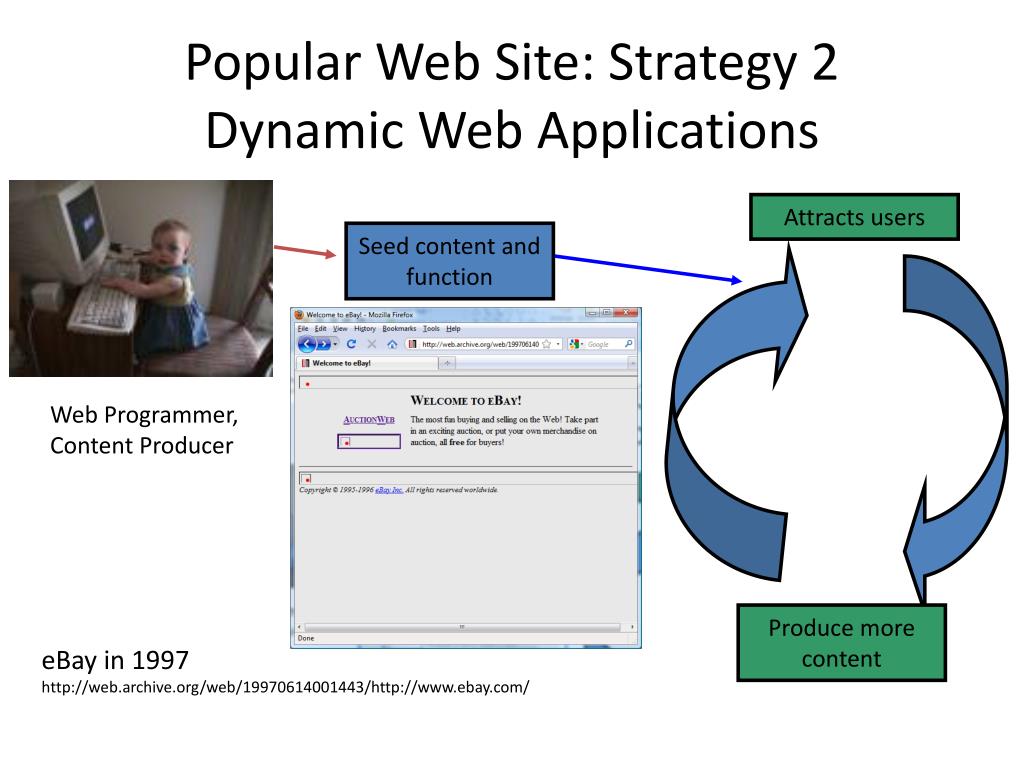The image size is (1024, 768).
Task: Open the File menu in Firefox
Action: point(303,328)
